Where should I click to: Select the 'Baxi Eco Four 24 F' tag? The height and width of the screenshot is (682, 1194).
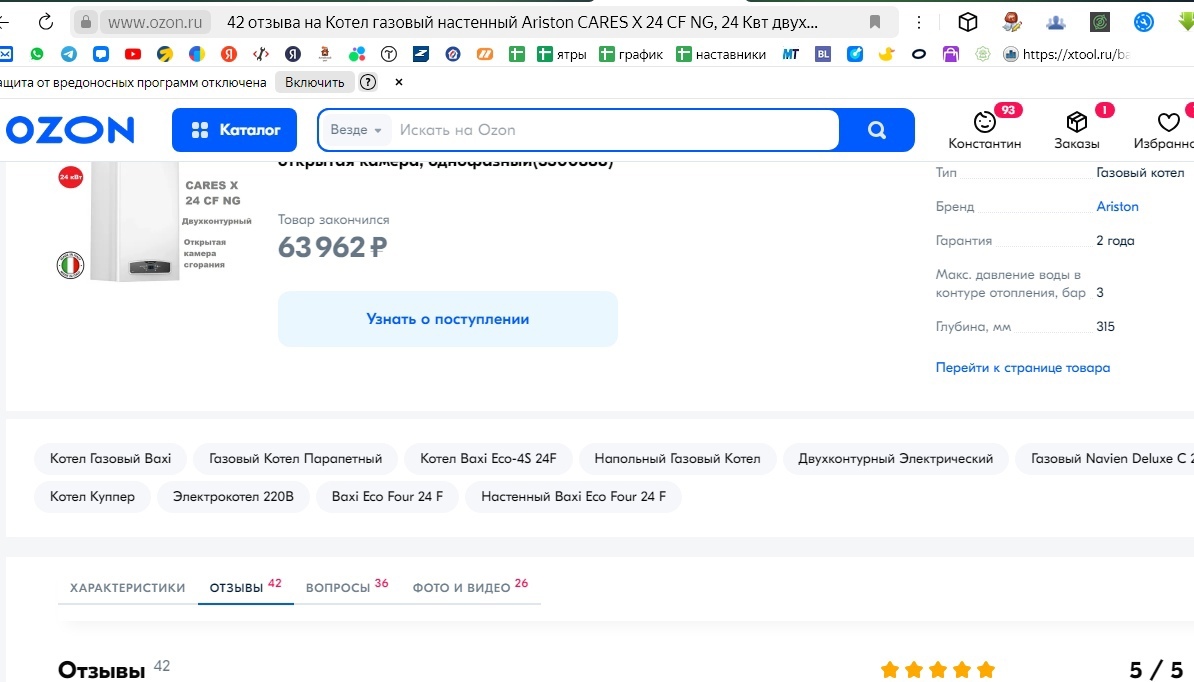coord(387,496)
